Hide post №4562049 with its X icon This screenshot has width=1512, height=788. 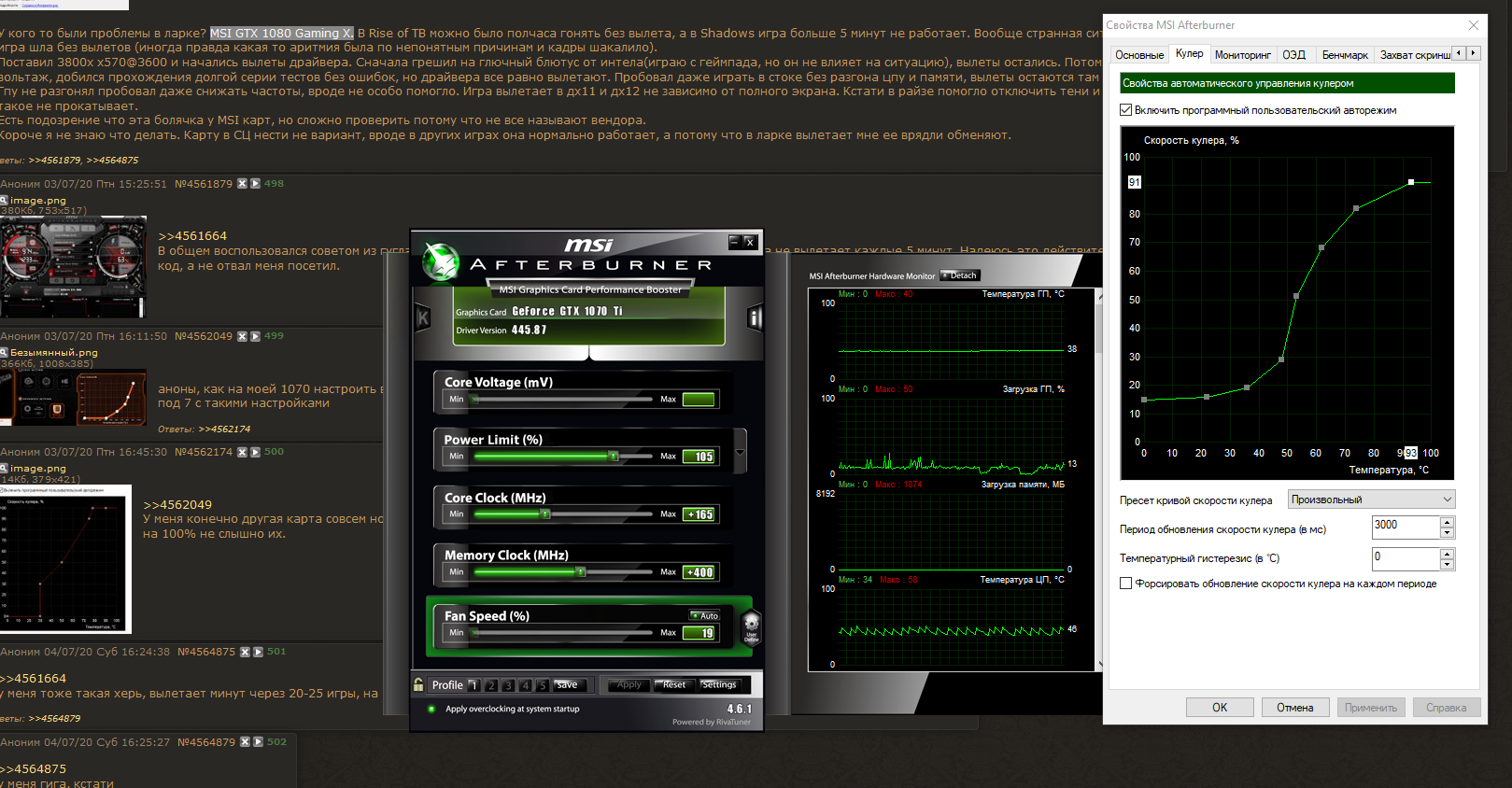242,336
